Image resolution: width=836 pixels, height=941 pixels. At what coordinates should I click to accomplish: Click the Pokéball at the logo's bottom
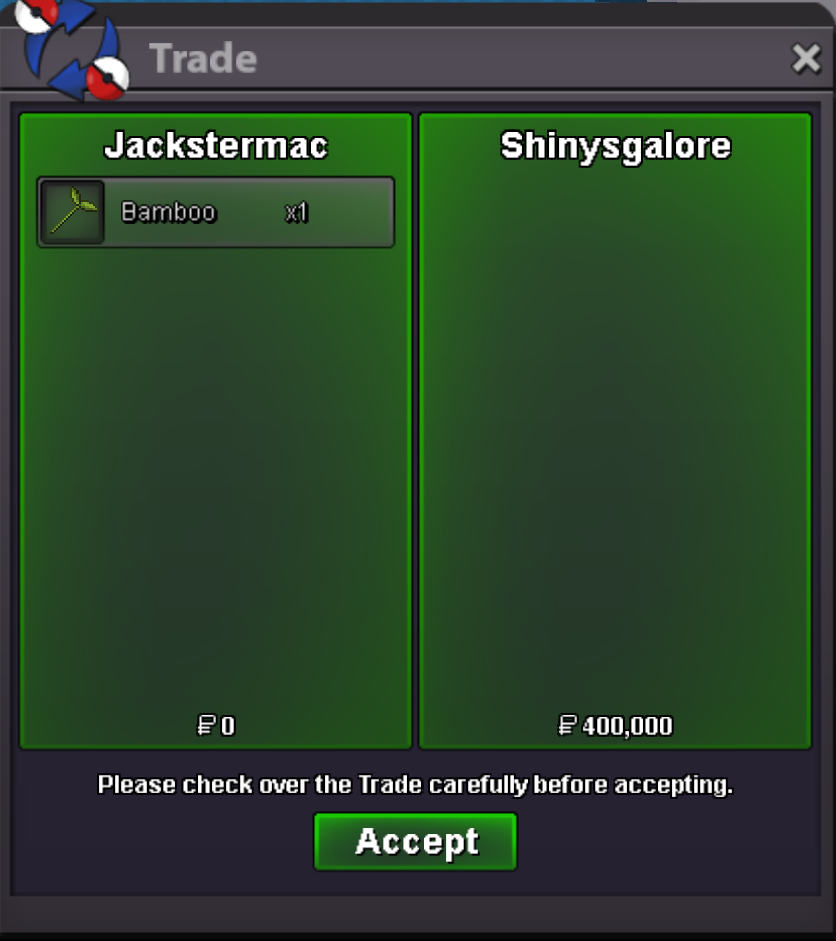tap(107, 78)
